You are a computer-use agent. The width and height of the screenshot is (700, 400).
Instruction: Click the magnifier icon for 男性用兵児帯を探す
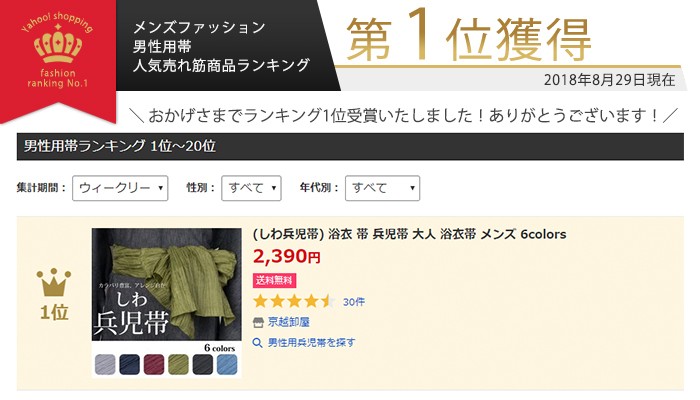click(x=258, y=343)
